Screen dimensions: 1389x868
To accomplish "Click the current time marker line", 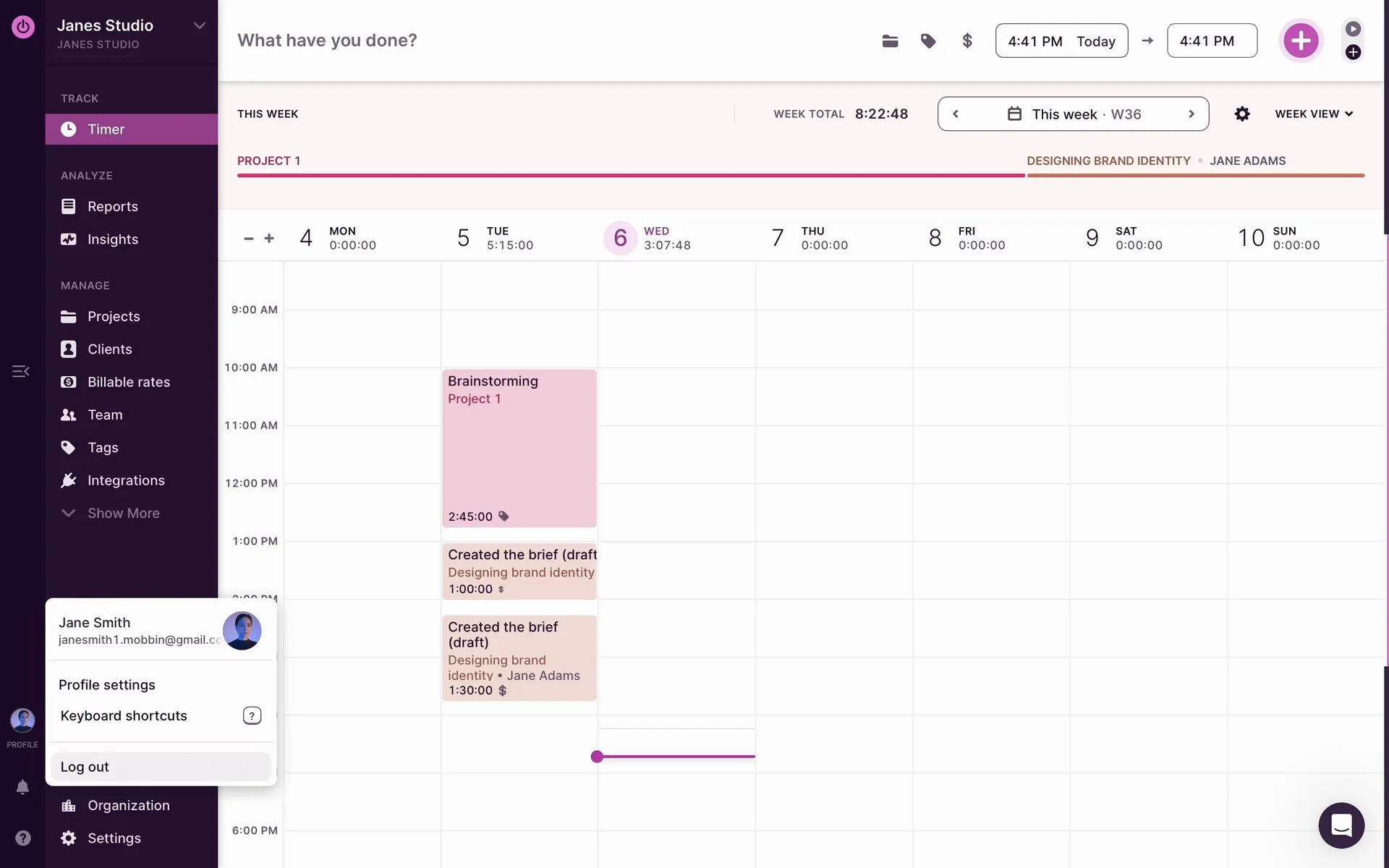I will pos(676,757).
